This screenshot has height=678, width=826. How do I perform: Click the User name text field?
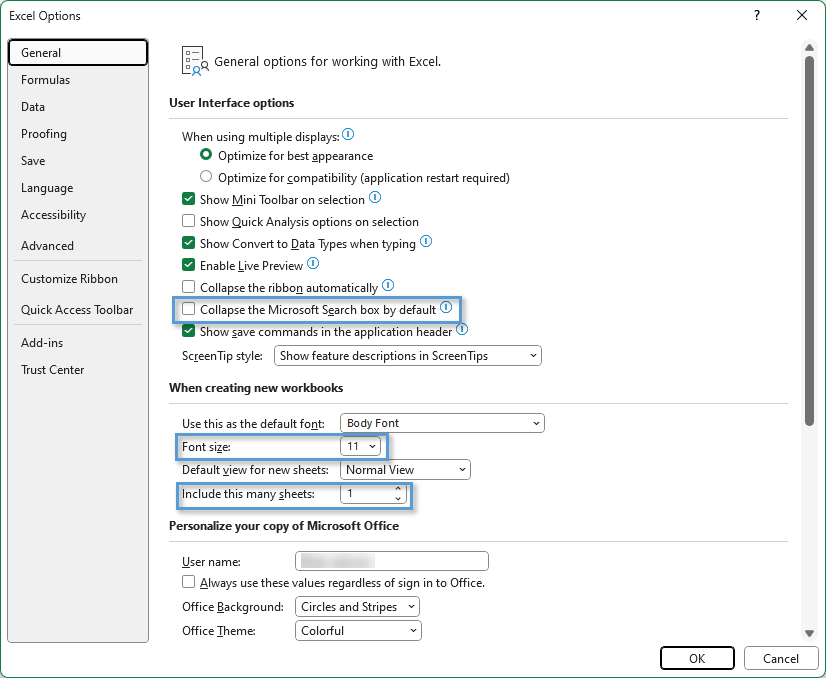(x=391, y=561)
